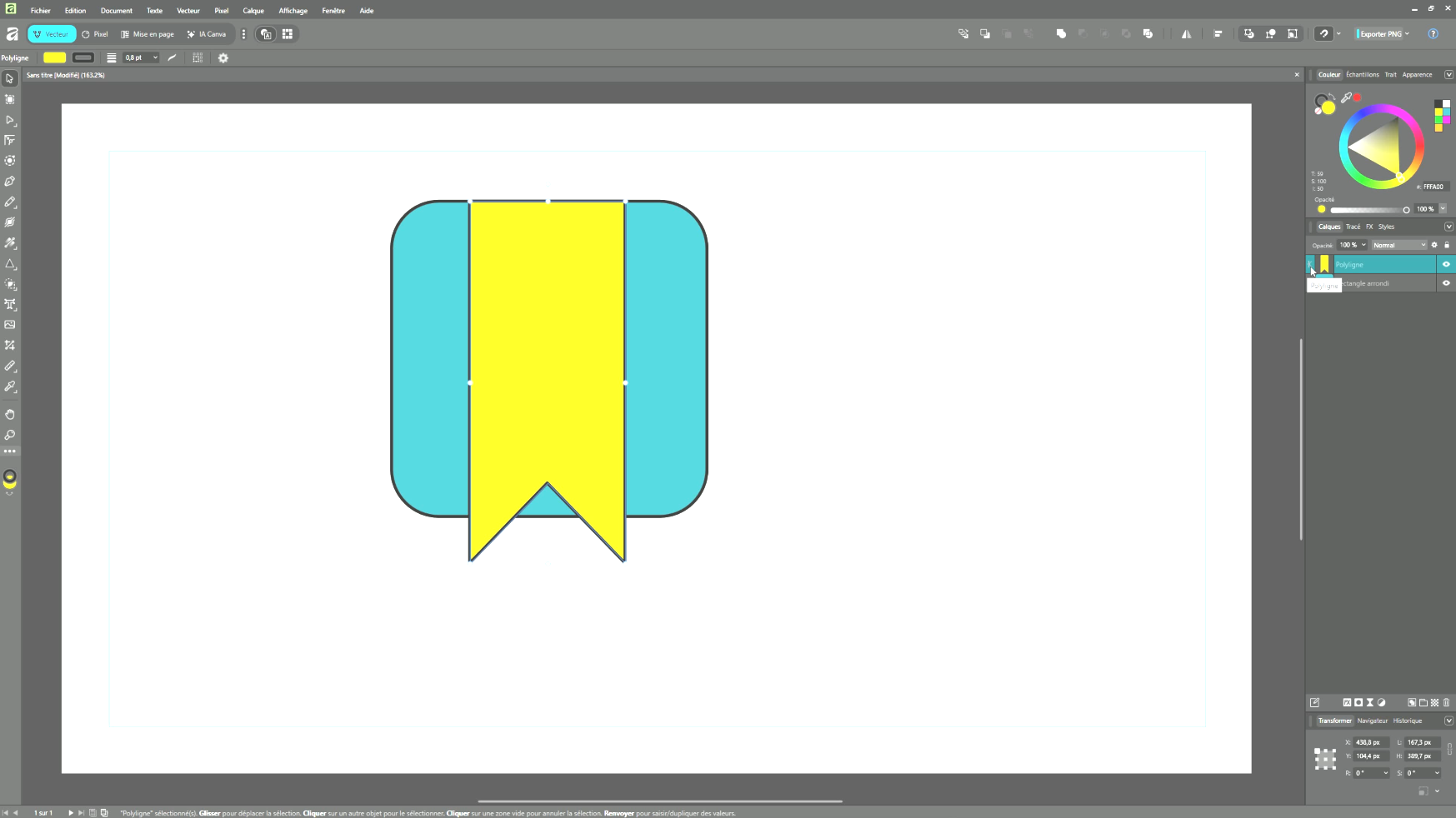Open the stroke width 0,8 pt dropdown
Screen dimensions: 1456x818
(x=155, y=58)
